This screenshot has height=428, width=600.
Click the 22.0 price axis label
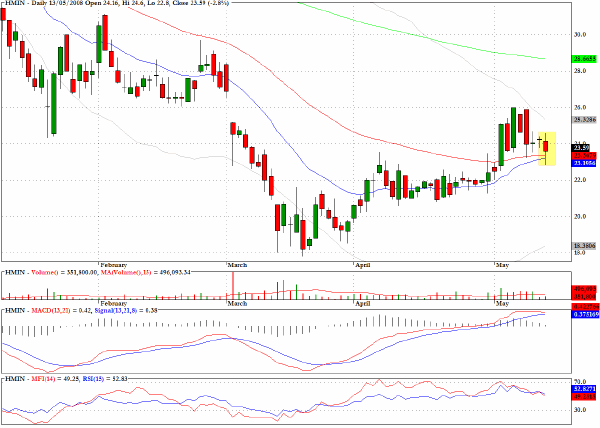click(580, 180)
